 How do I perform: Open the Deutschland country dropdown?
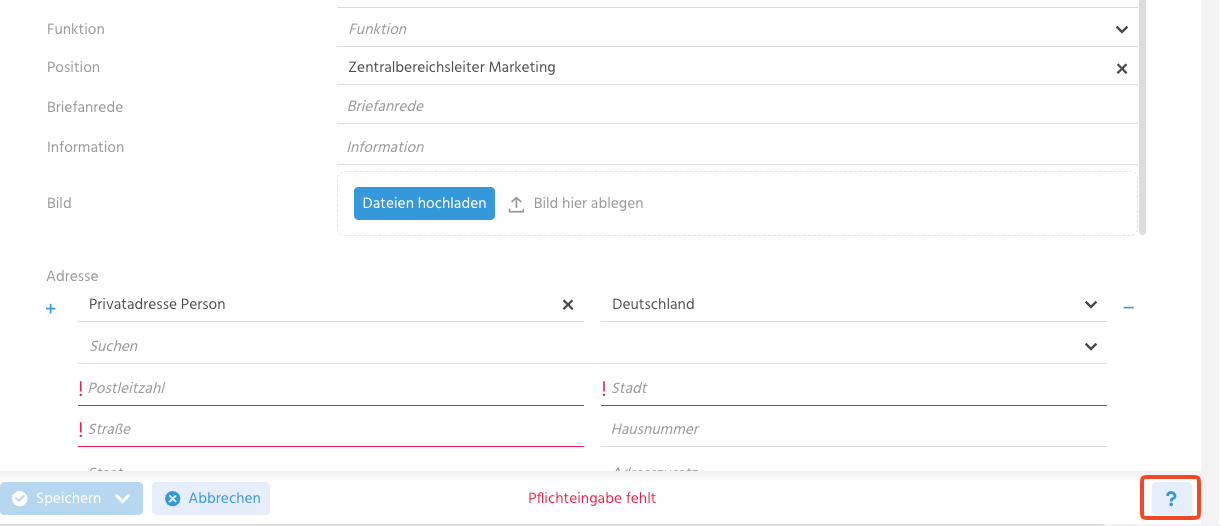click(x=1090, y=305)
